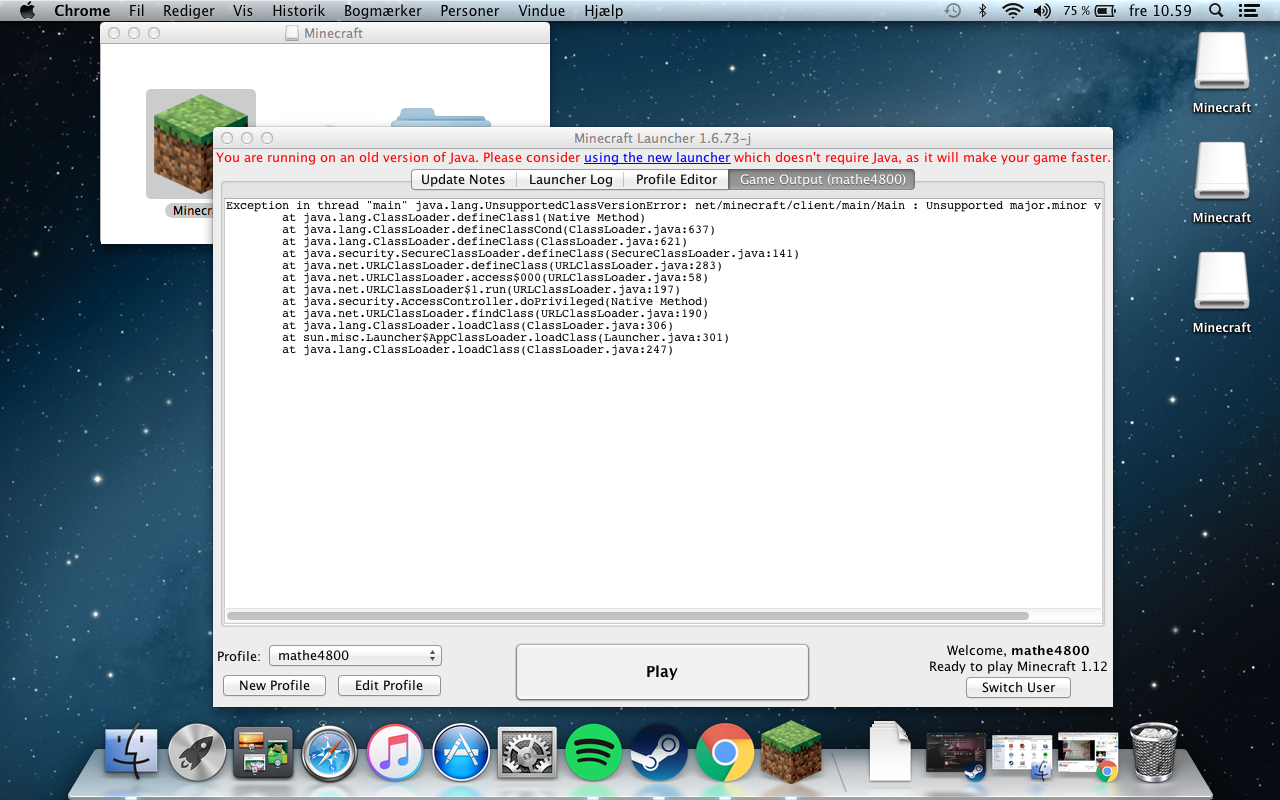Expand the Profile dropdown showing mathe4800

[355, 656]
